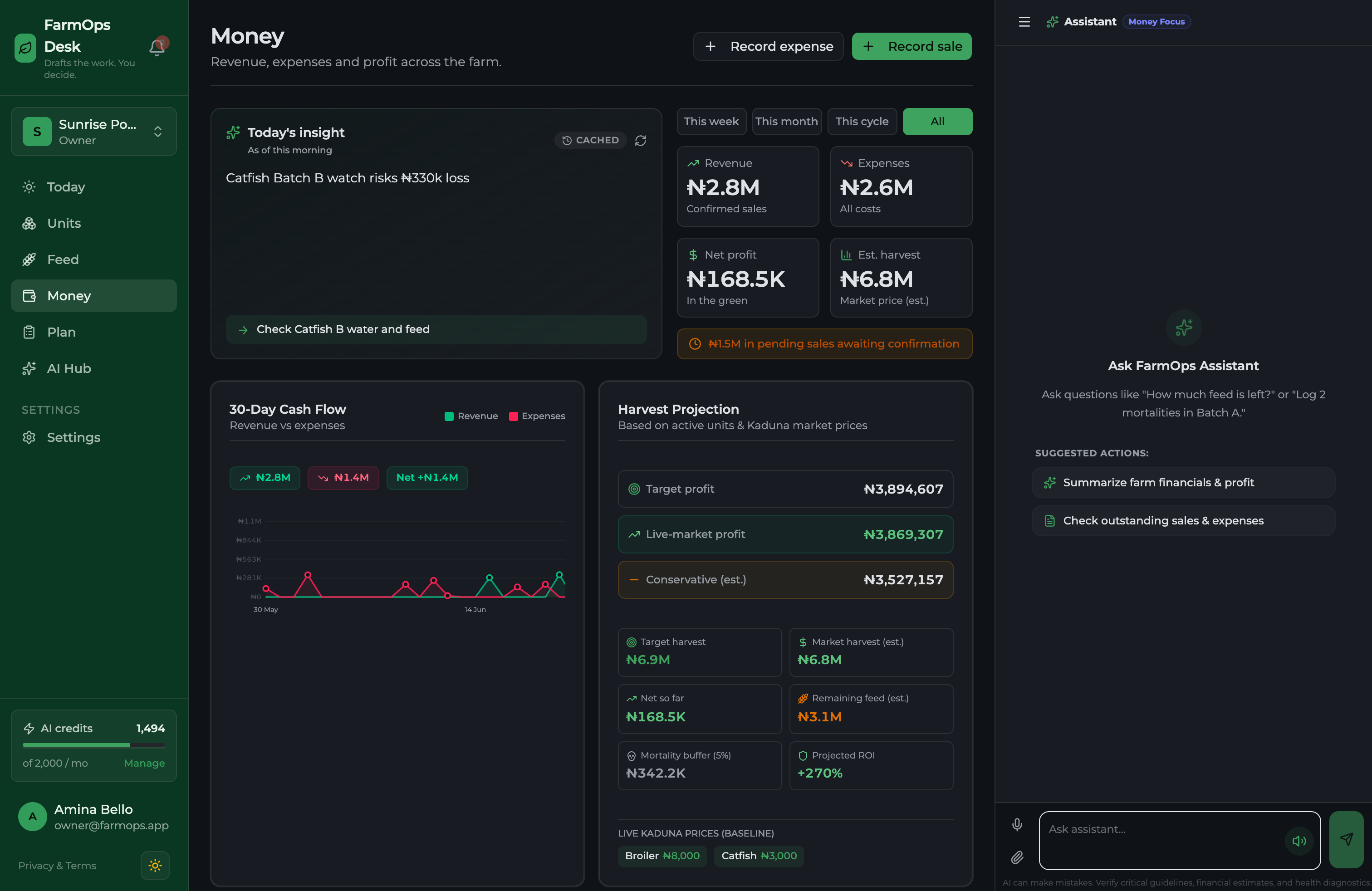Select the This week filter
Screen dimensions: 1372x891
(x=711, y=122)
